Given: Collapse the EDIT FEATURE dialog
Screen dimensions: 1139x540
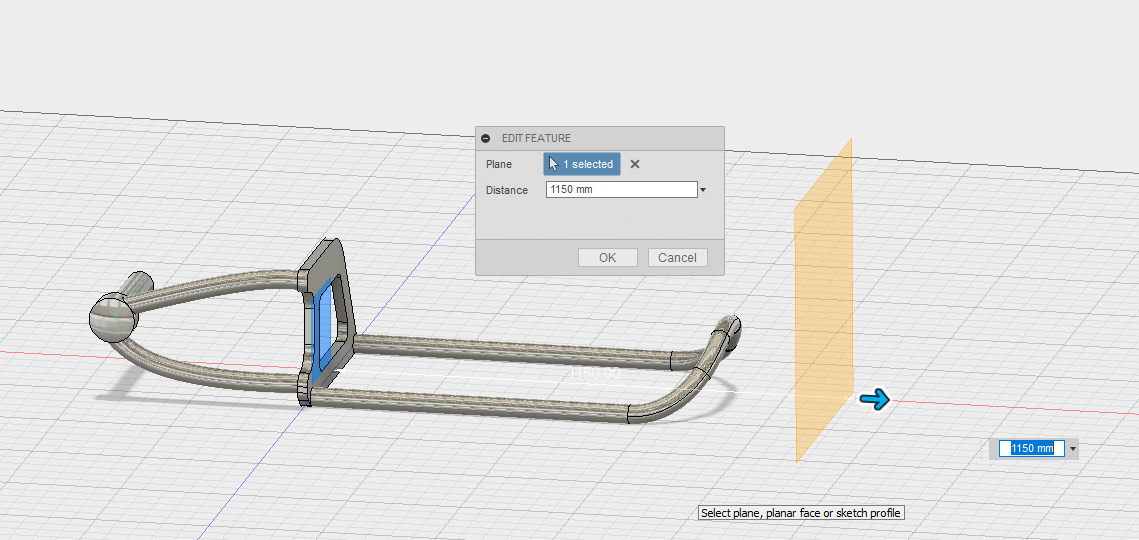Looking at the screenshot, I should coord(486,139).
